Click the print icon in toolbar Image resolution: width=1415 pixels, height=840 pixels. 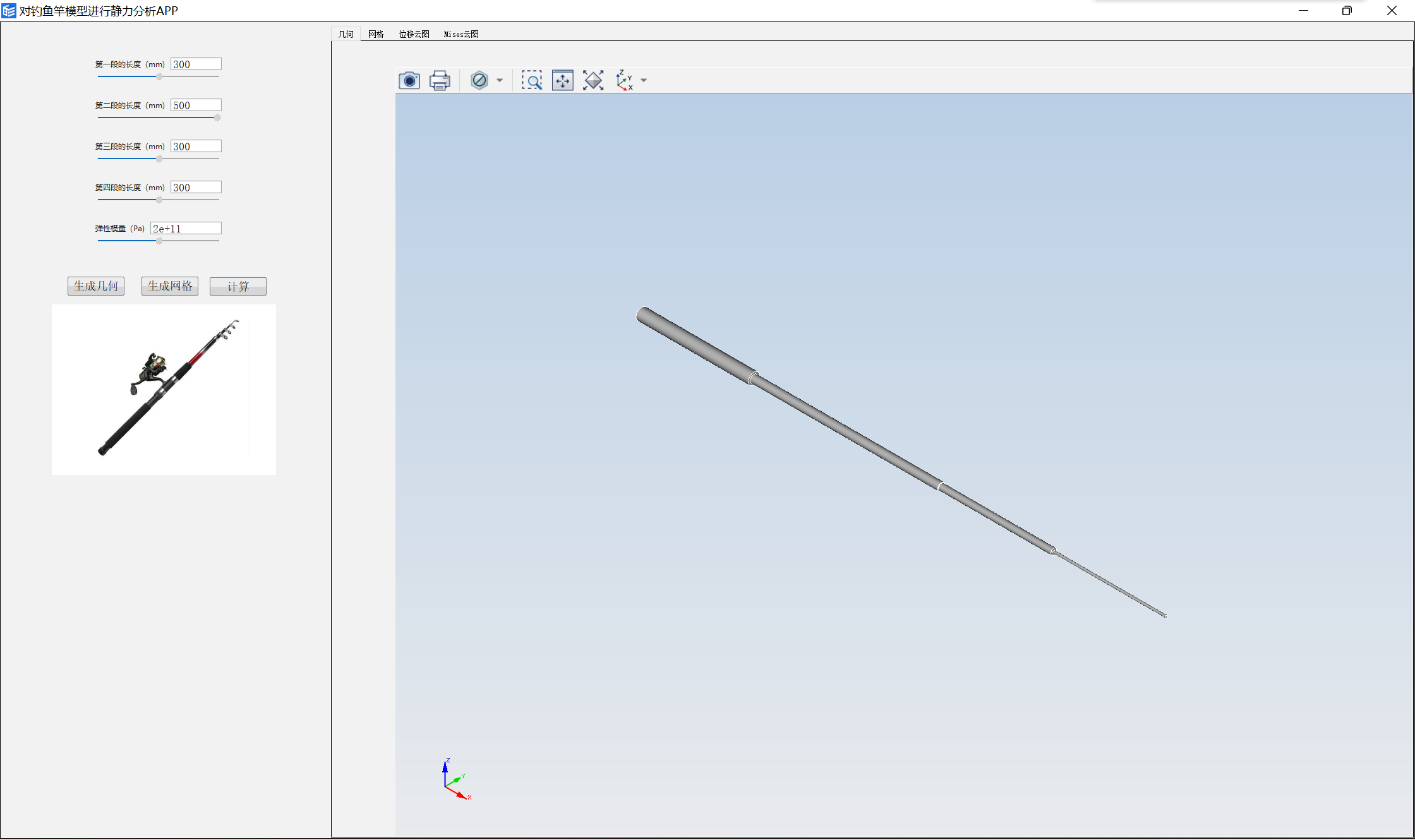click(x=439, y=80)
